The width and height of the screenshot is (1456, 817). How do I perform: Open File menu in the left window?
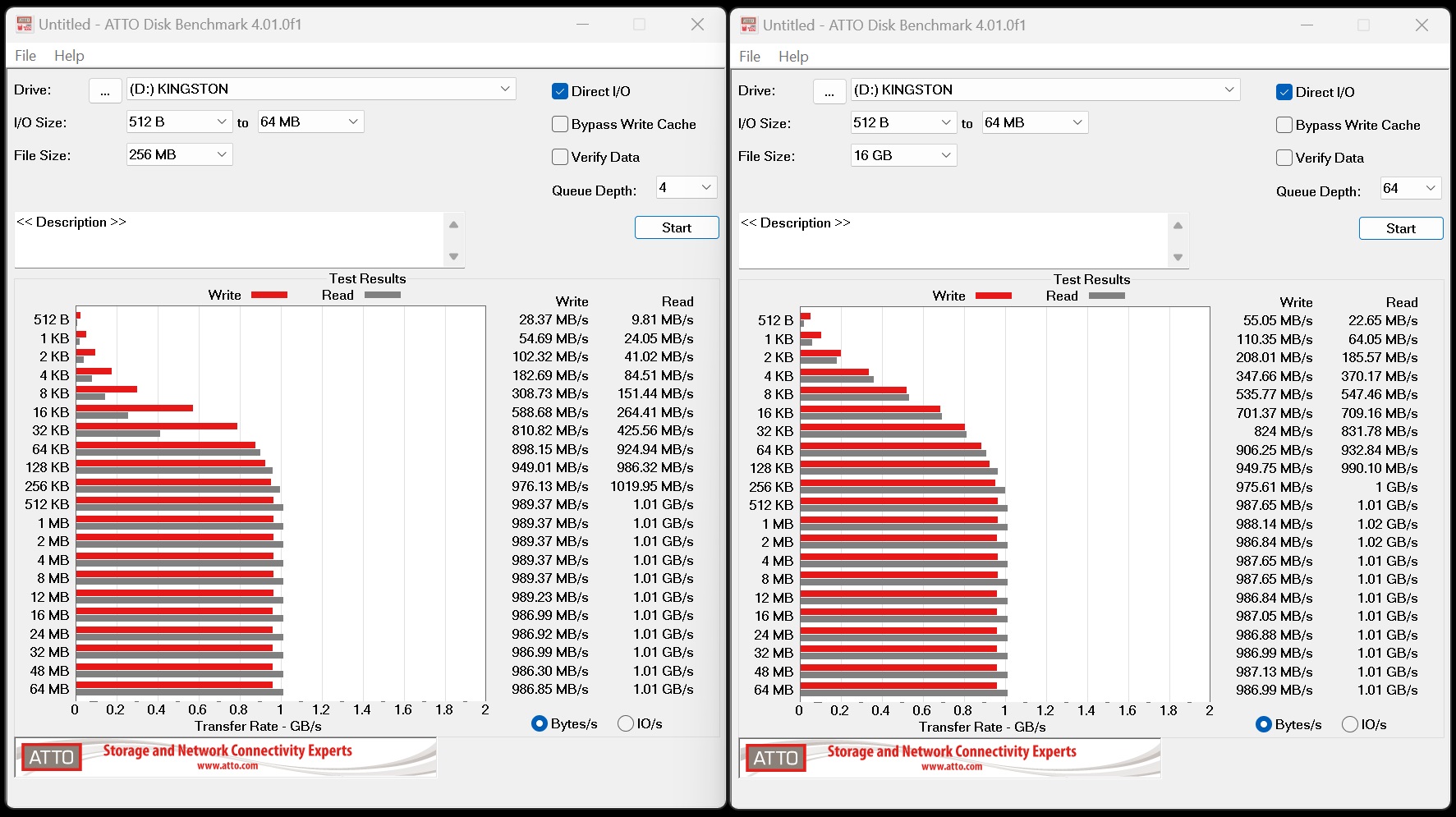(25, 56)
